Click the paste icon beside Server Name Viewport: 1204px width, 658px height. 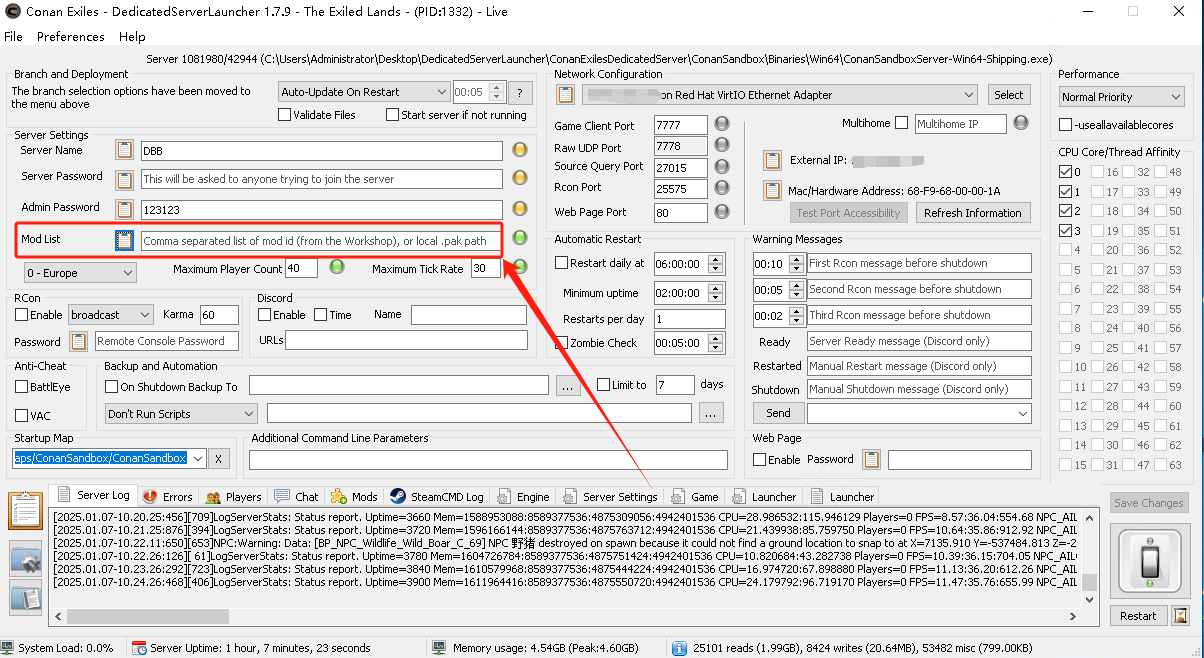tap(124, 150)
